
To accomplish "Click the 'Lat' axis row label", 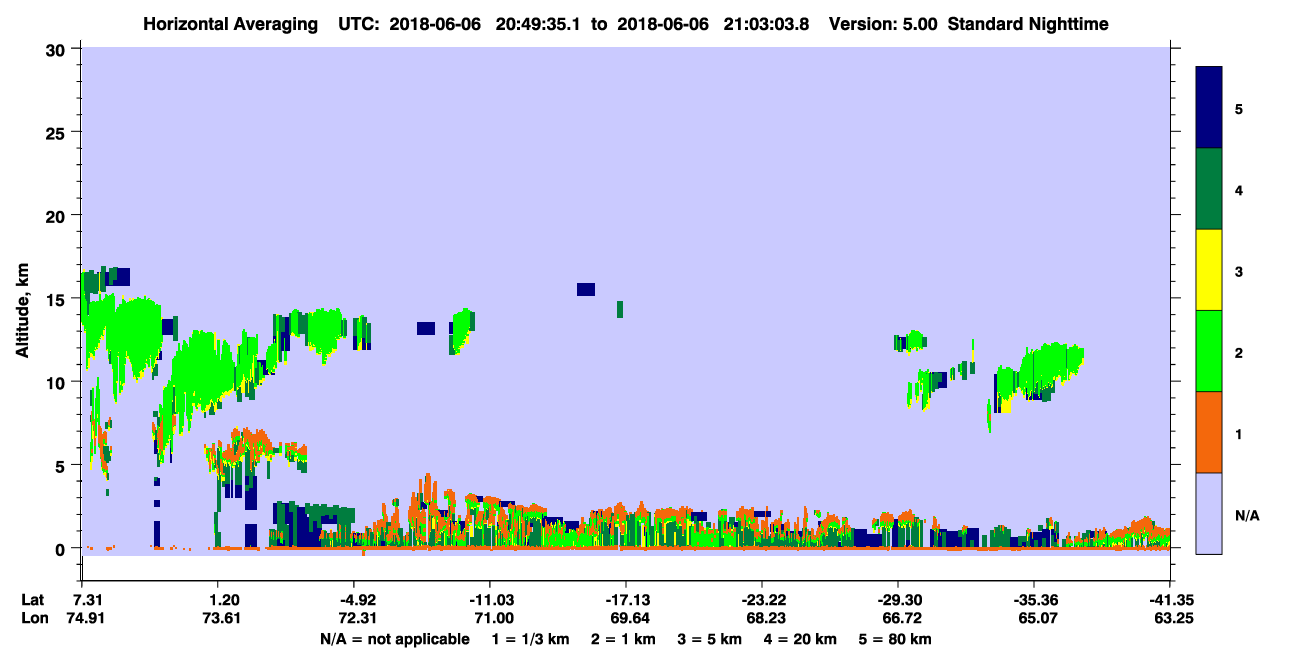I will pos(33,600).
